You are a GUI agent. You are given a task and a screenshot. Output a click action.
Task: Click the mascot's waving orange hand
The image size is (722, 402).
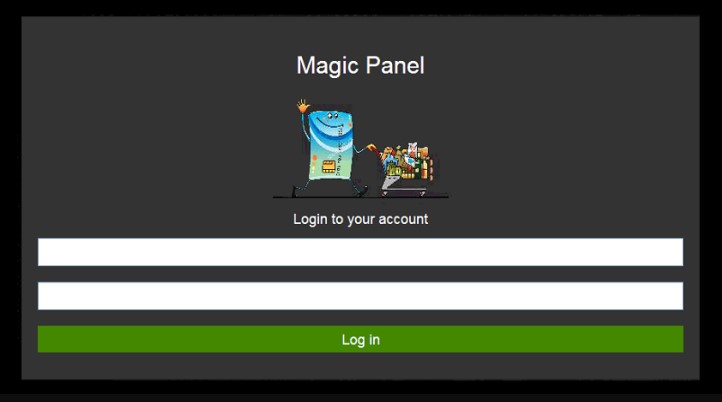[303, 106]
